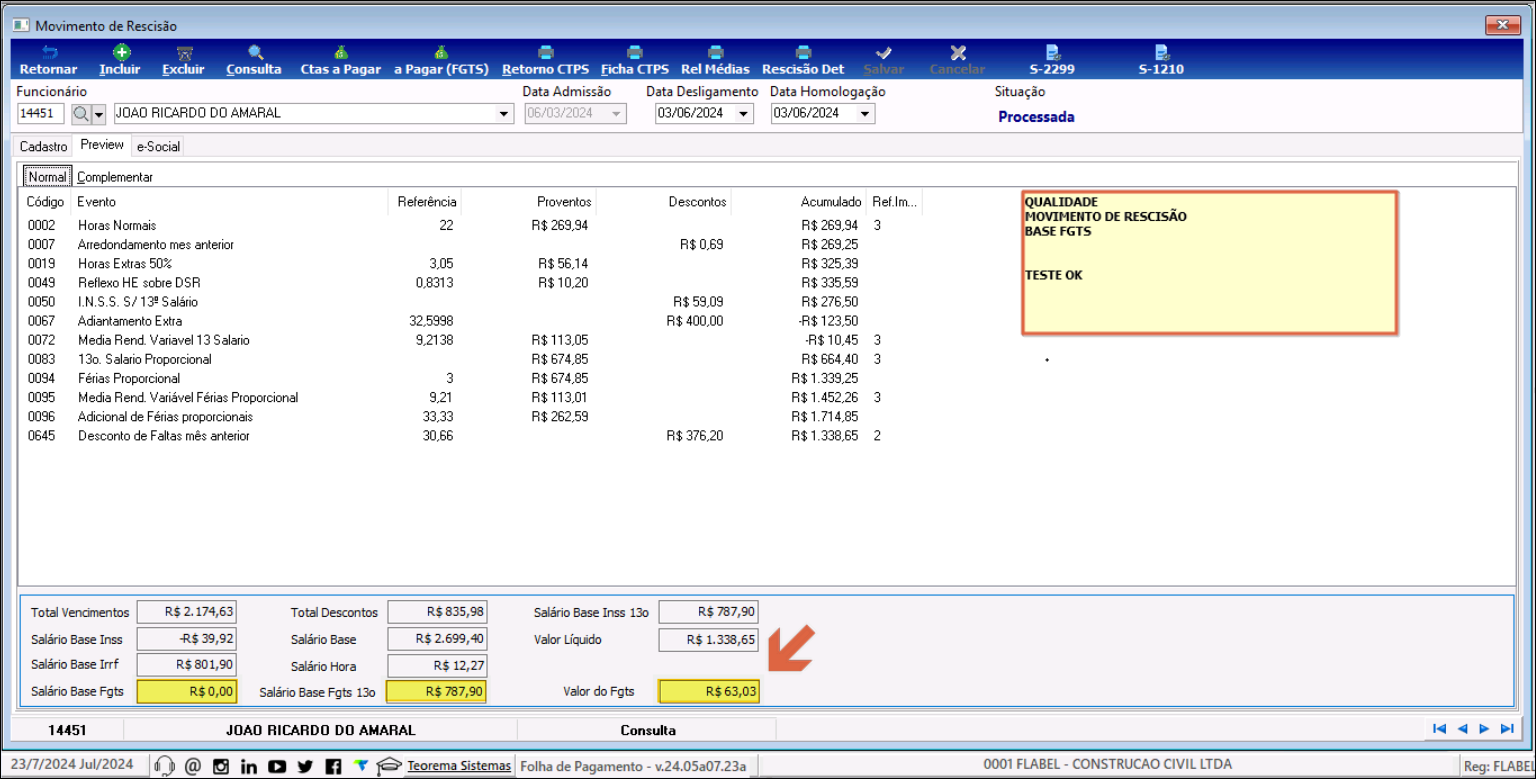Click the Retornar toolbar button
The height and width of the screenshot is (779, 1536).
pyautogui.click(x=49, y=60)
